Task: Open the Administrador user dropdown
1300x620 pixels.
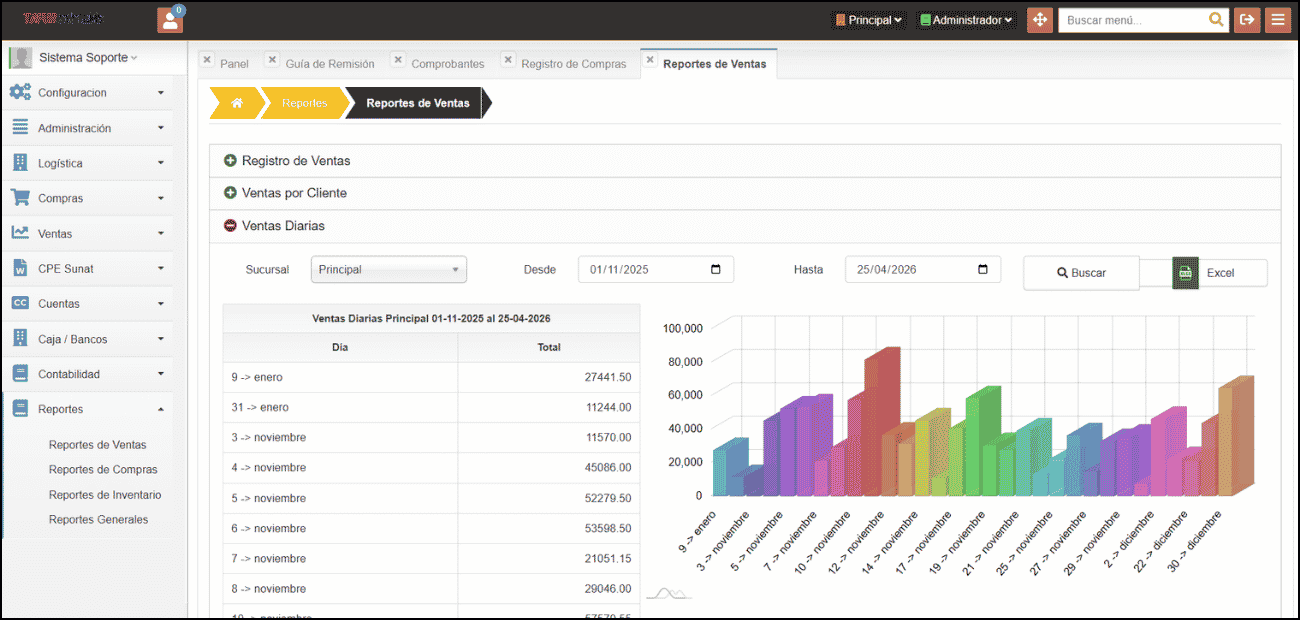Action: pos(966,20)
